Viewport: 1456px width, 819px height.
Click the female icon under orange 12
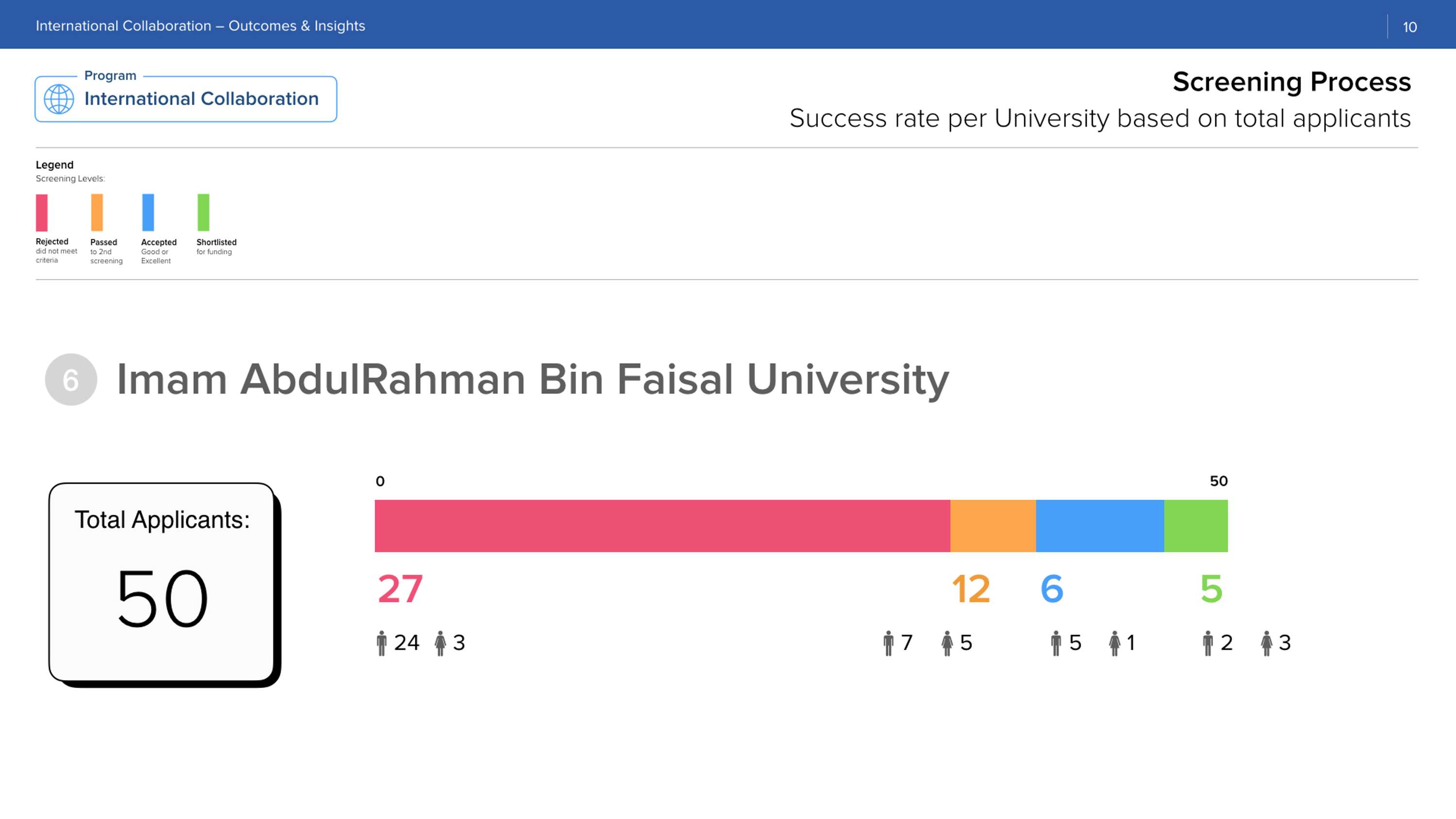click(947, 643)
